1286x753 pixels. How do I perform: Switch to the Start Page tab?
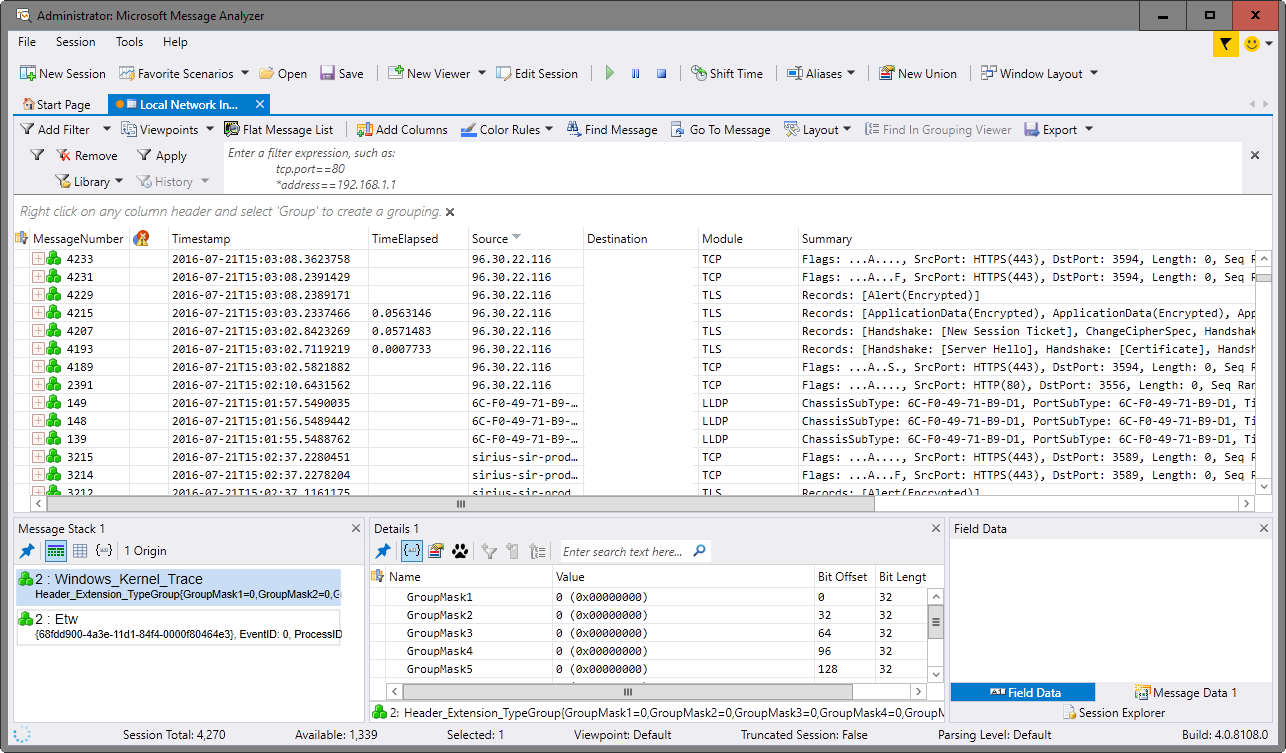[56, 104]
